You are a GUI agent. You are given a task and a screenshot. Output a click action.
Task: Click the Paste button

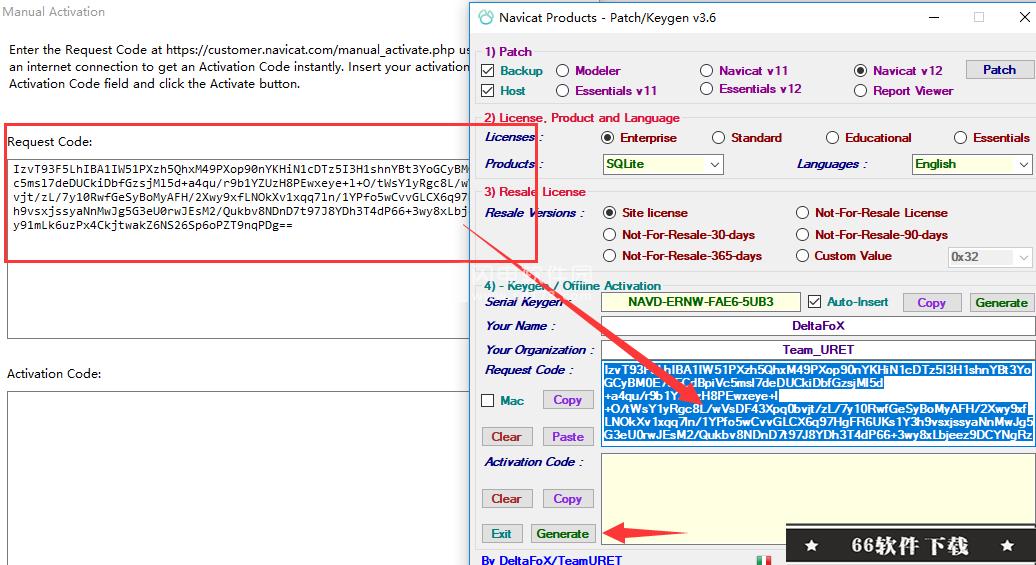point(568,437)
